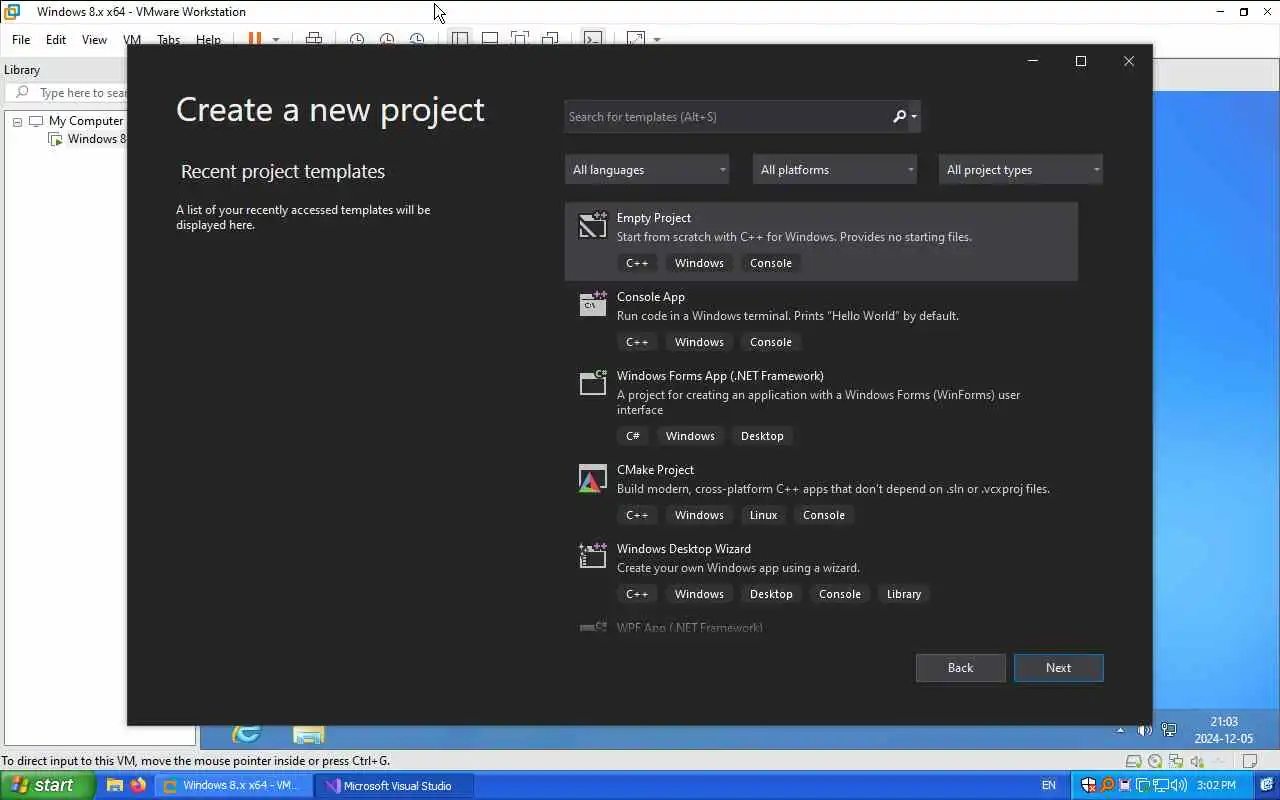1280x800 pixels.
Task: Click the Console tag under Windows Desktop Wizard
Action: 840,594
